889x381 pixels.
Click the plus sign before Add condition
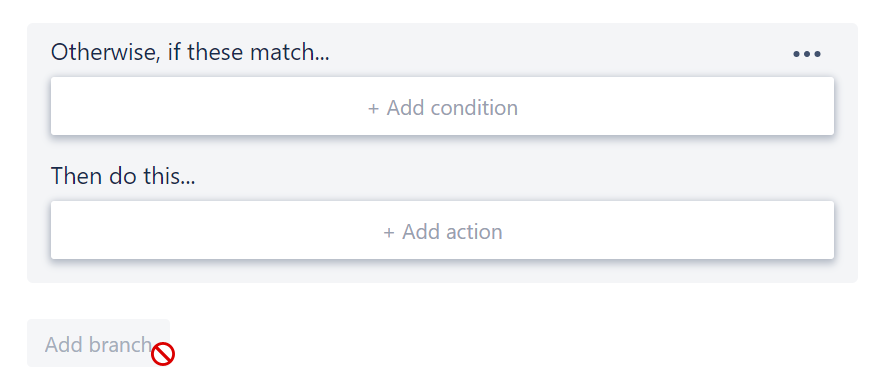(x=373, y=108)
